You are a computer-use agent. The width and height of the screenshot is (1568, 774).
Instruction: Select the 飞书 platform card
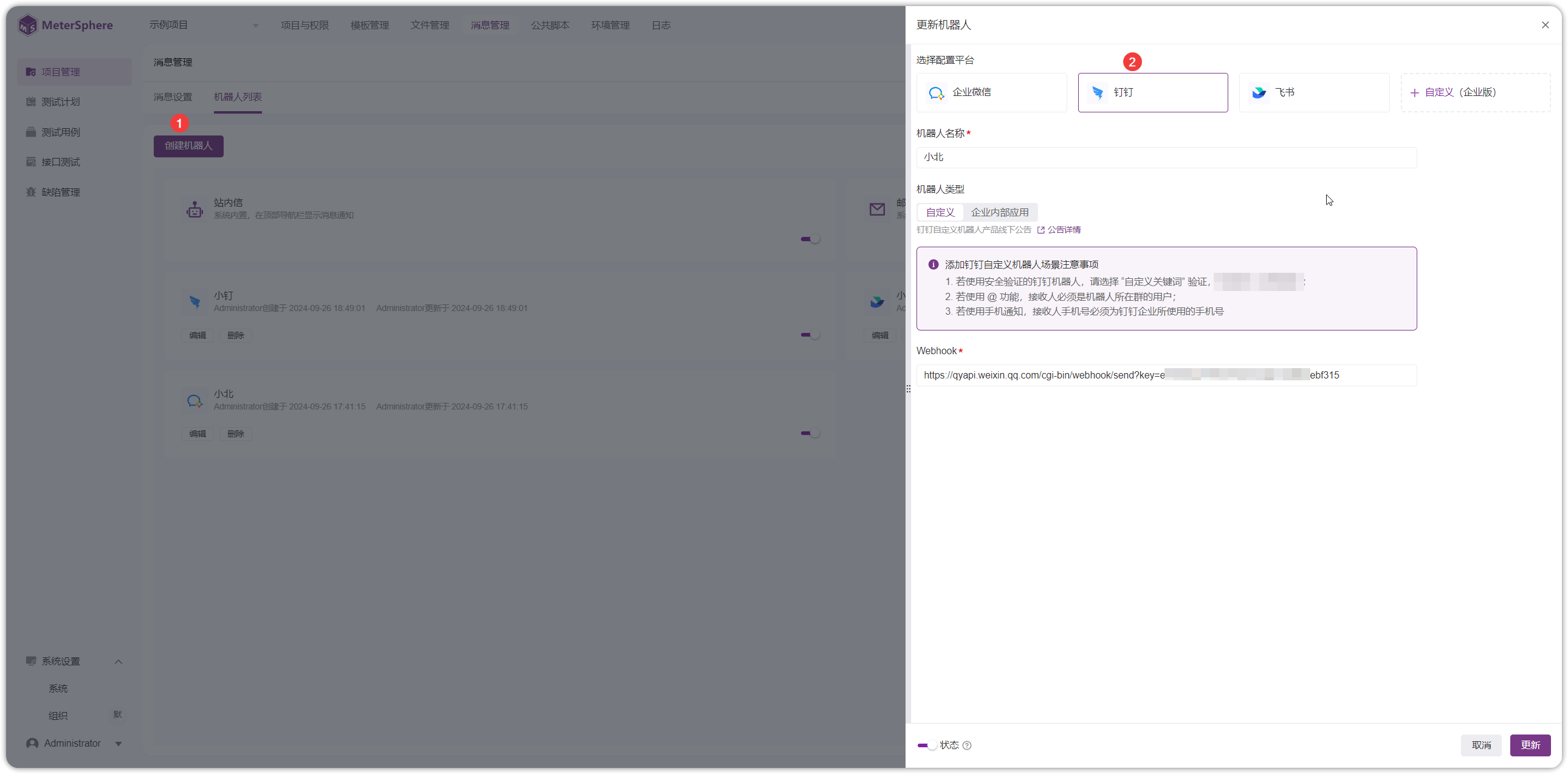pyautogui.click(x=1314, y=92)
